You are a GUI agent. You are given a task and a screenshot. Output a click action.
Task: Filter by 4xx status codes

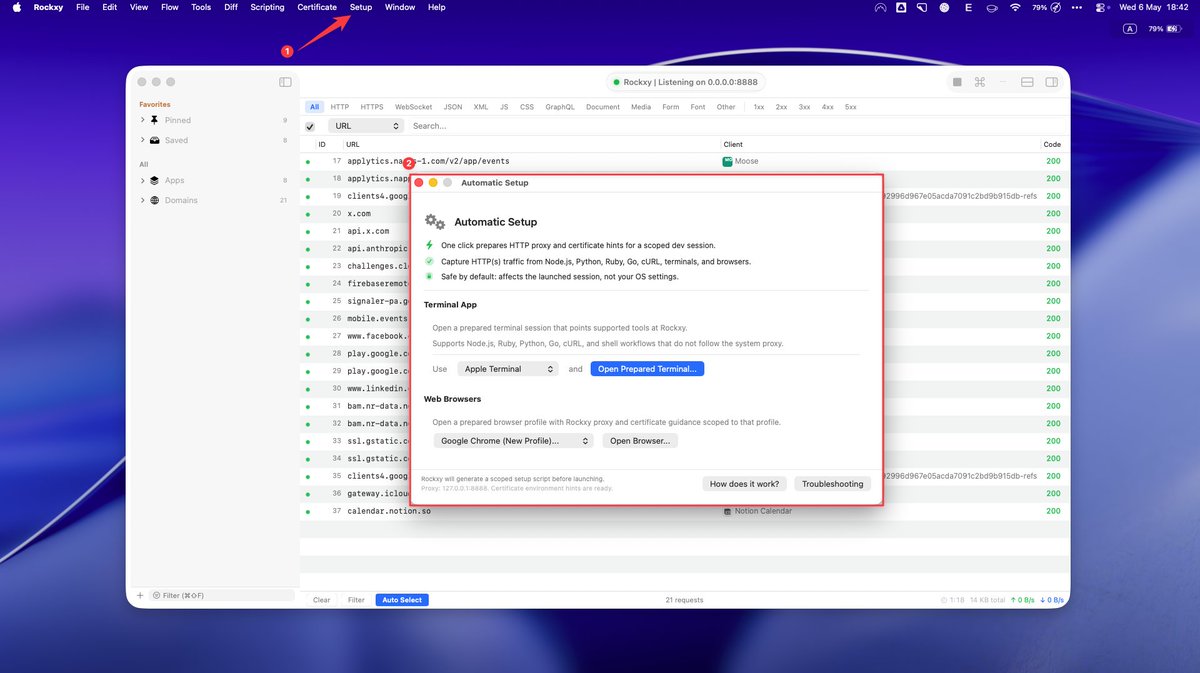pos(828,107)
